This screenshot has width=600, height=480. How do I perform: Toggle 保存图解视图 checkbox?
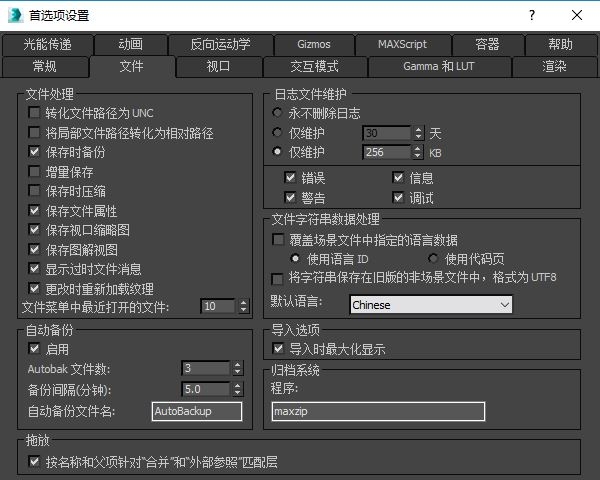tap(34, 249)
